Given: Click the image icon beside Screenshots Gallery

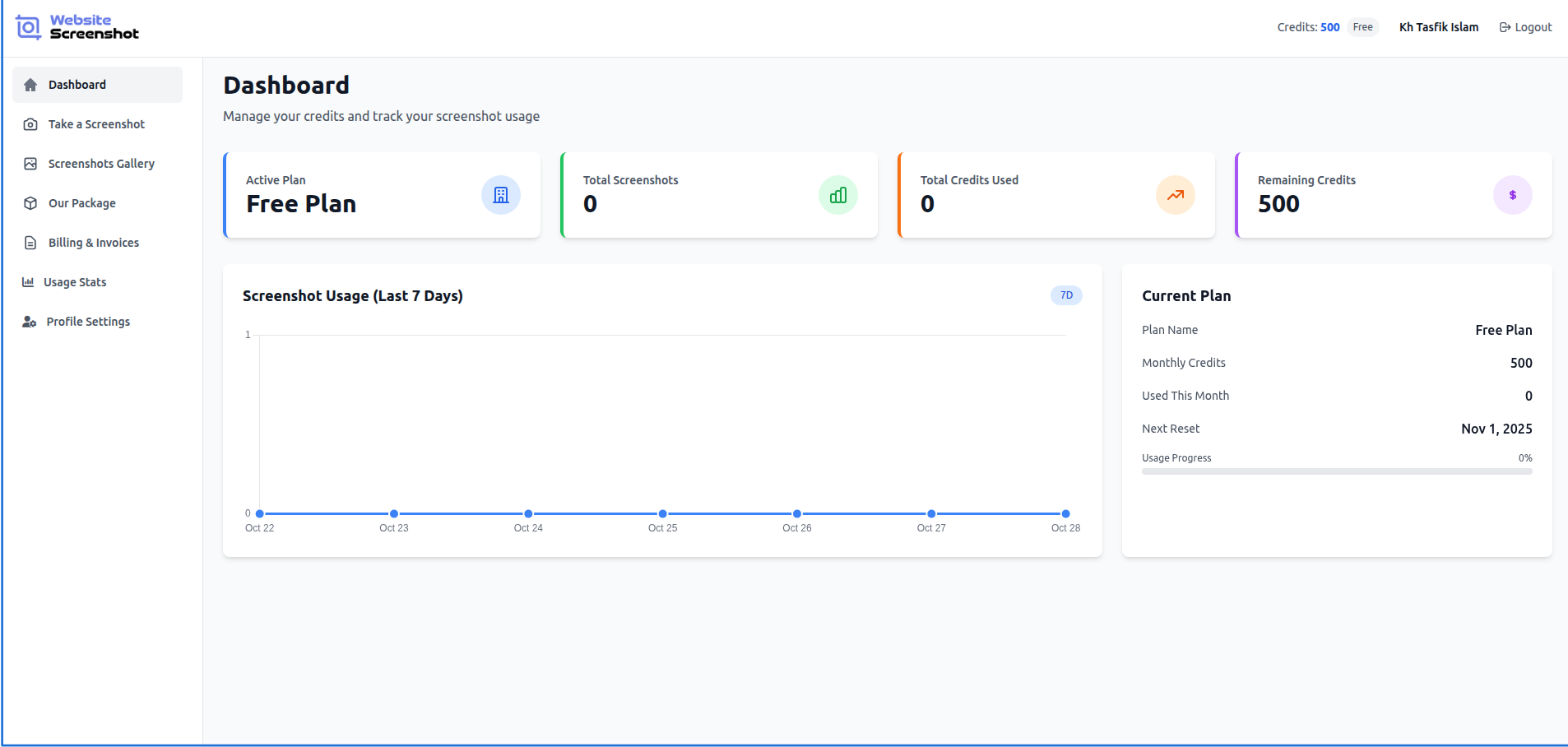Looking at the screenshot, I should [x=30, y=164].
